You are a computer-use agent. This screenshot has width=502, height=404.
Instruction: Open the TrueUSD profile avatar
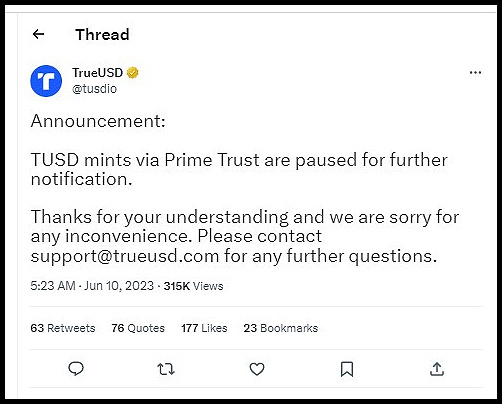[46, 81]
